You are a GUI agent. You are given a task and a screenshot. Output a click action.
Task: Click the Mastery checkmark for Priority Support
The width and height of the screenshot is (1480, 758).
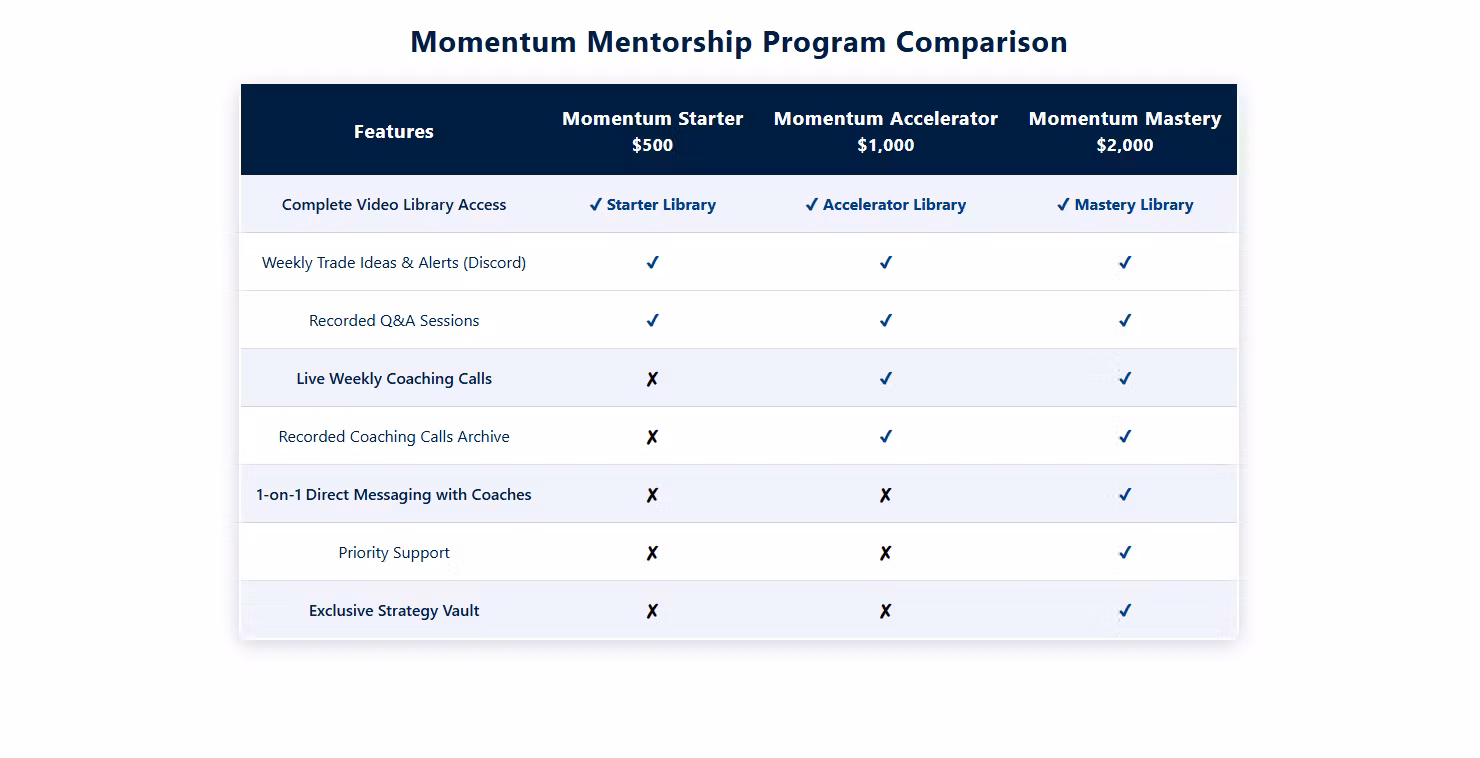click(x=1125, y=552)
